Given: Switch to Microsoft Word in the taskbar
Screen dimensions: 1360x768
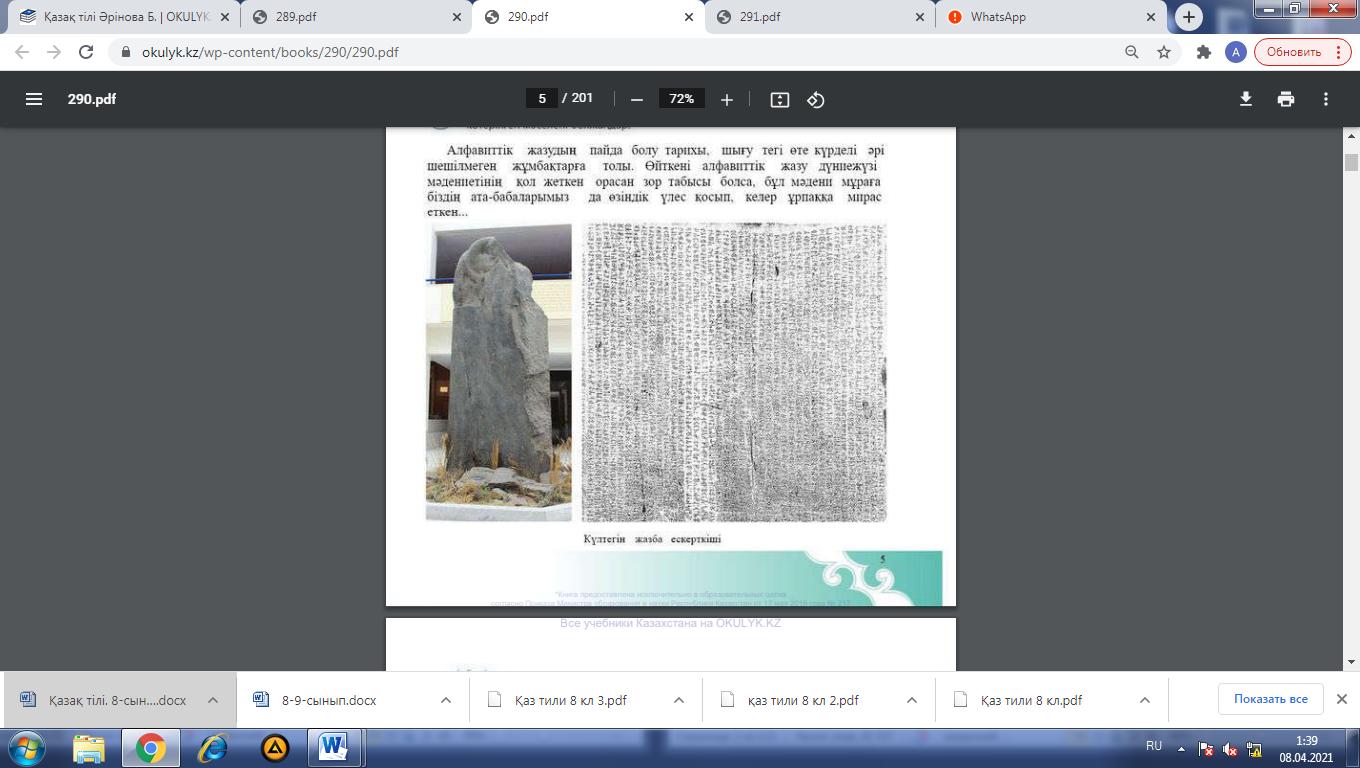Looking at the screenshot, I should point(332,748).
